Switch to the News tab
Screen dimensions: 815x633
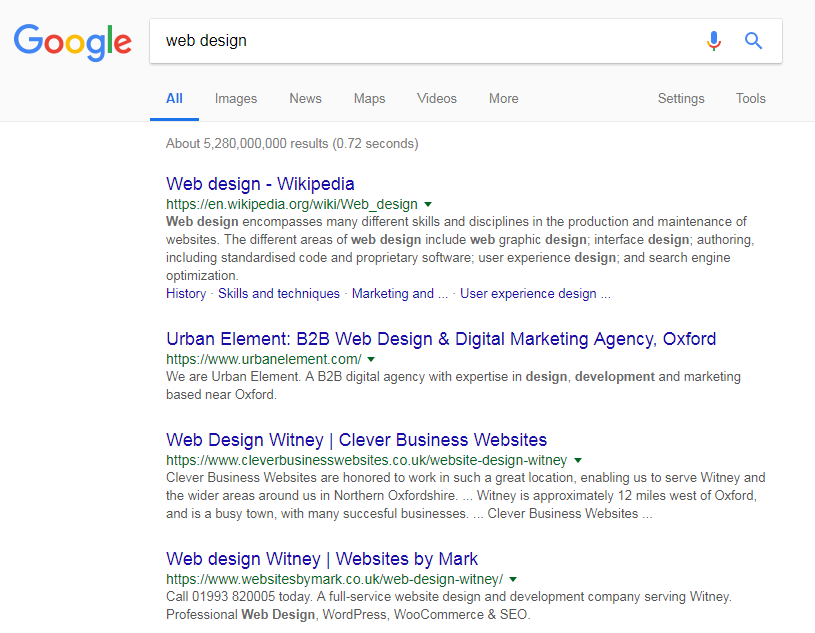pyautogui.click(x=306, y=99)
